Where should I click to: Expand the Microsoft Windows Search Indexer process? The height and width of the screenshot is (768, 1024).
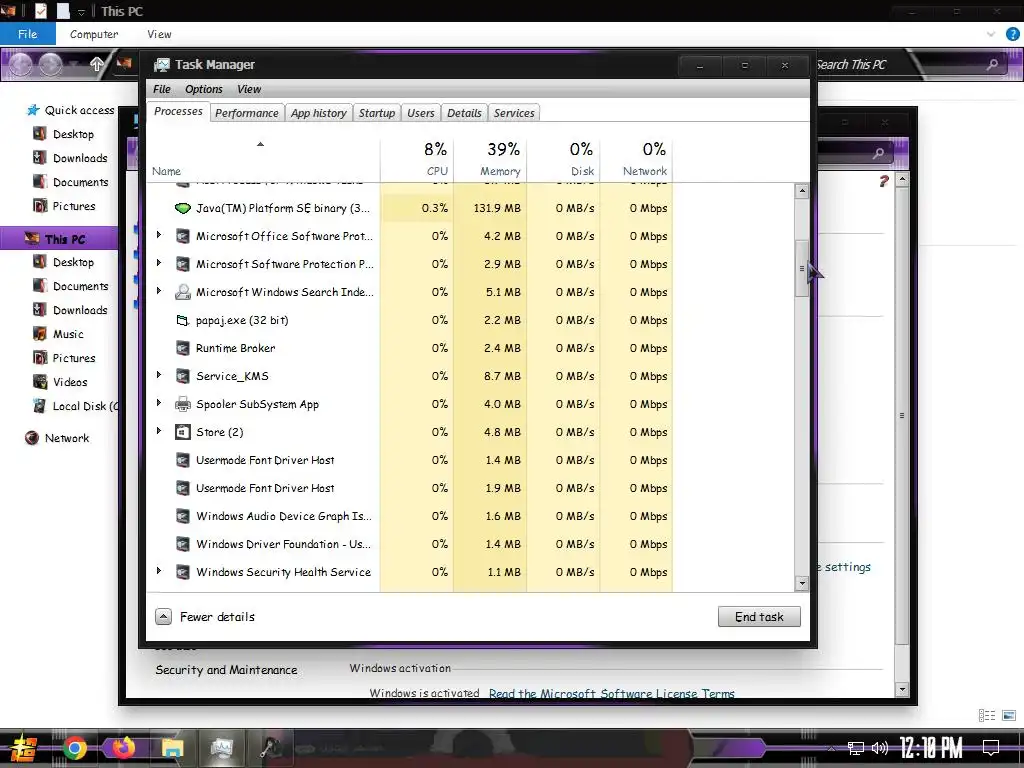pyautogui.click(x=159, y=291)
